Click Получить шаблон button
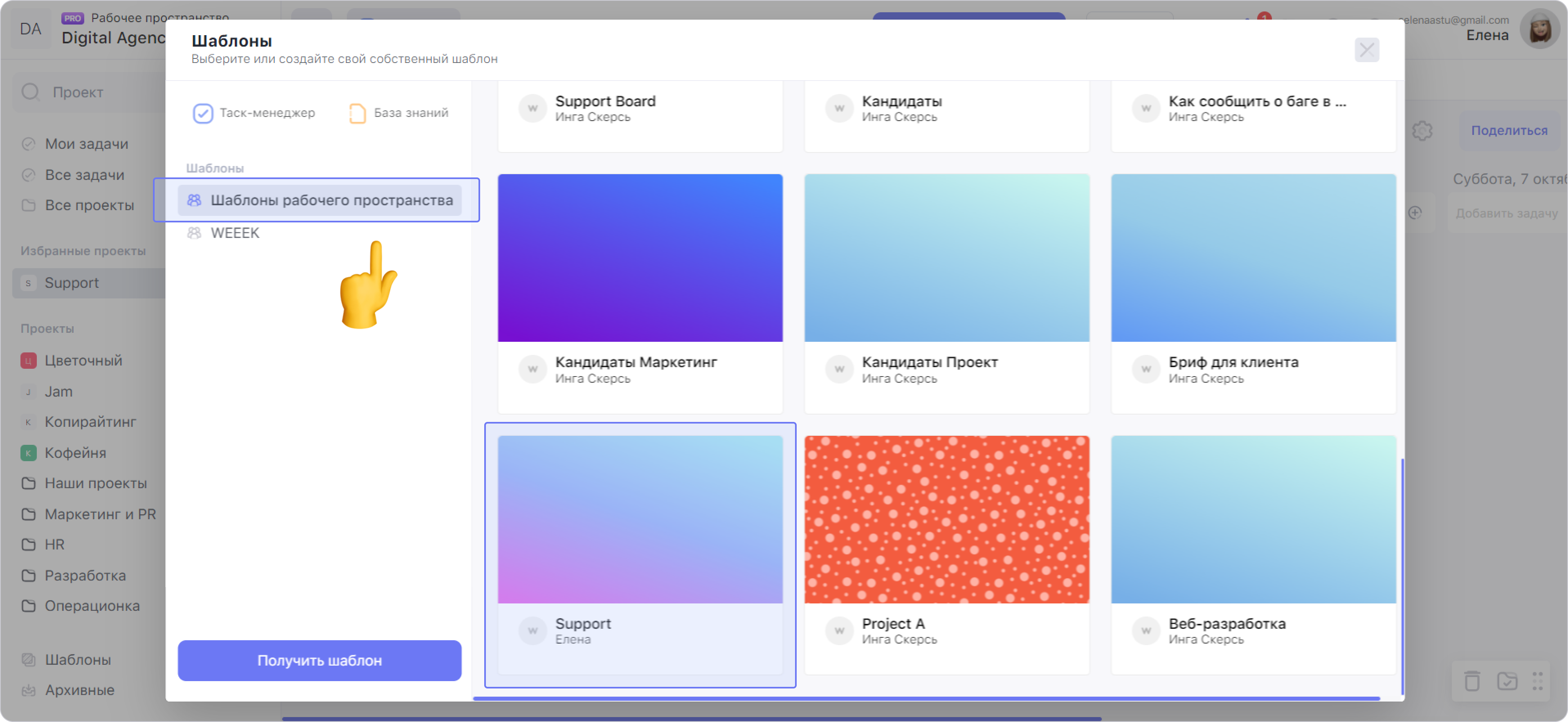Screen dimensions: 1568x722 coord(319,660)
